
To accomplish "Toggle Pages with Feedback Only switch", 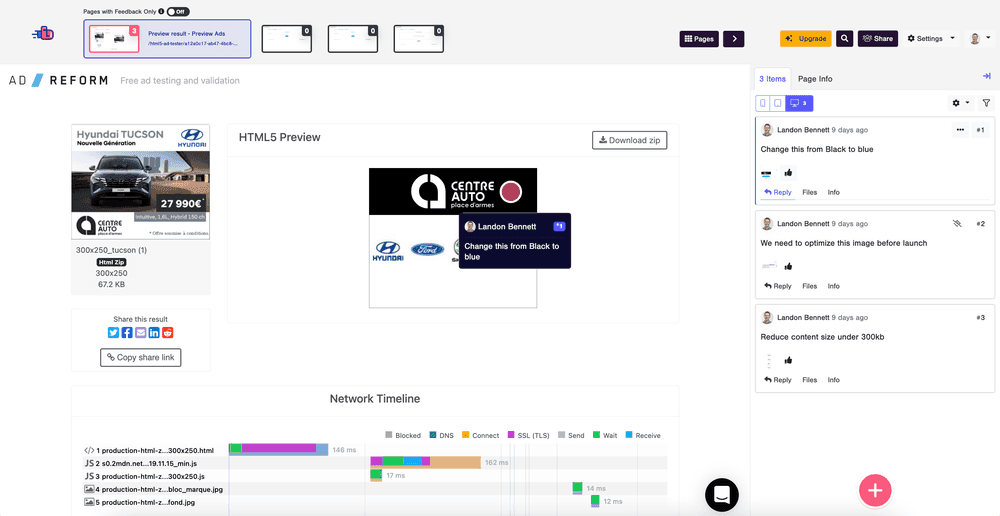I will 178,11.
